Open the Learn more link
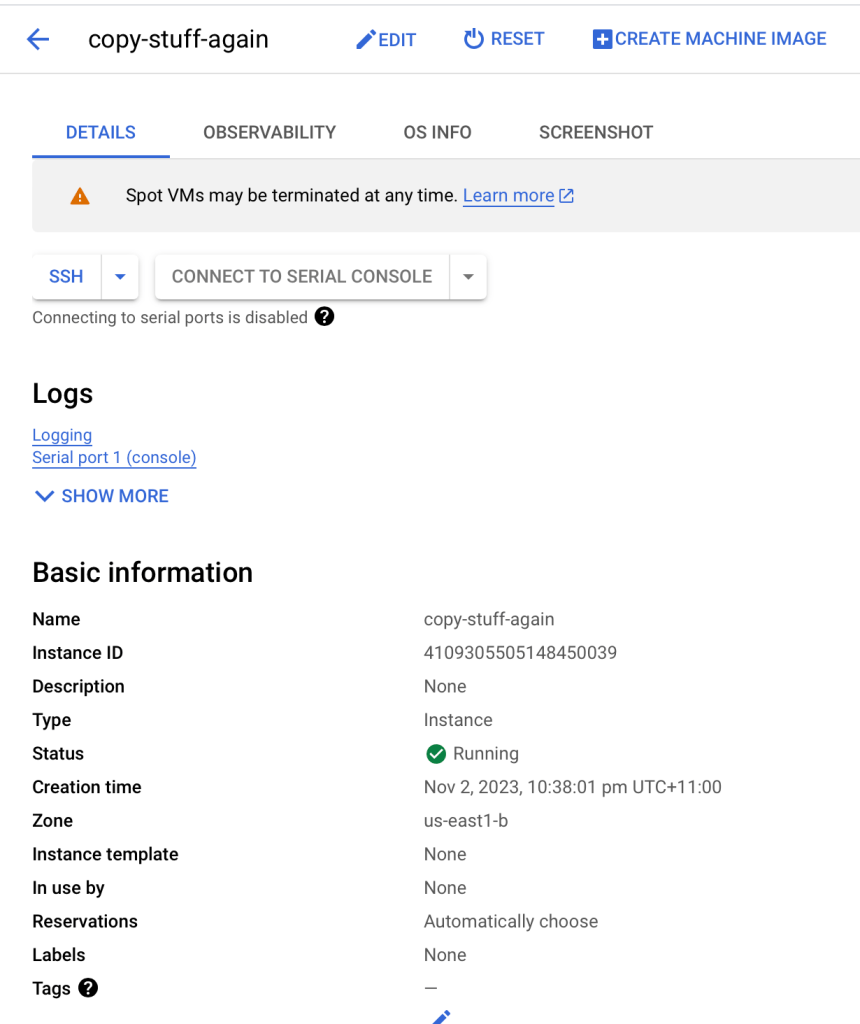The width and height of the screenshot is (860, 1024). (x=508, y=196)
